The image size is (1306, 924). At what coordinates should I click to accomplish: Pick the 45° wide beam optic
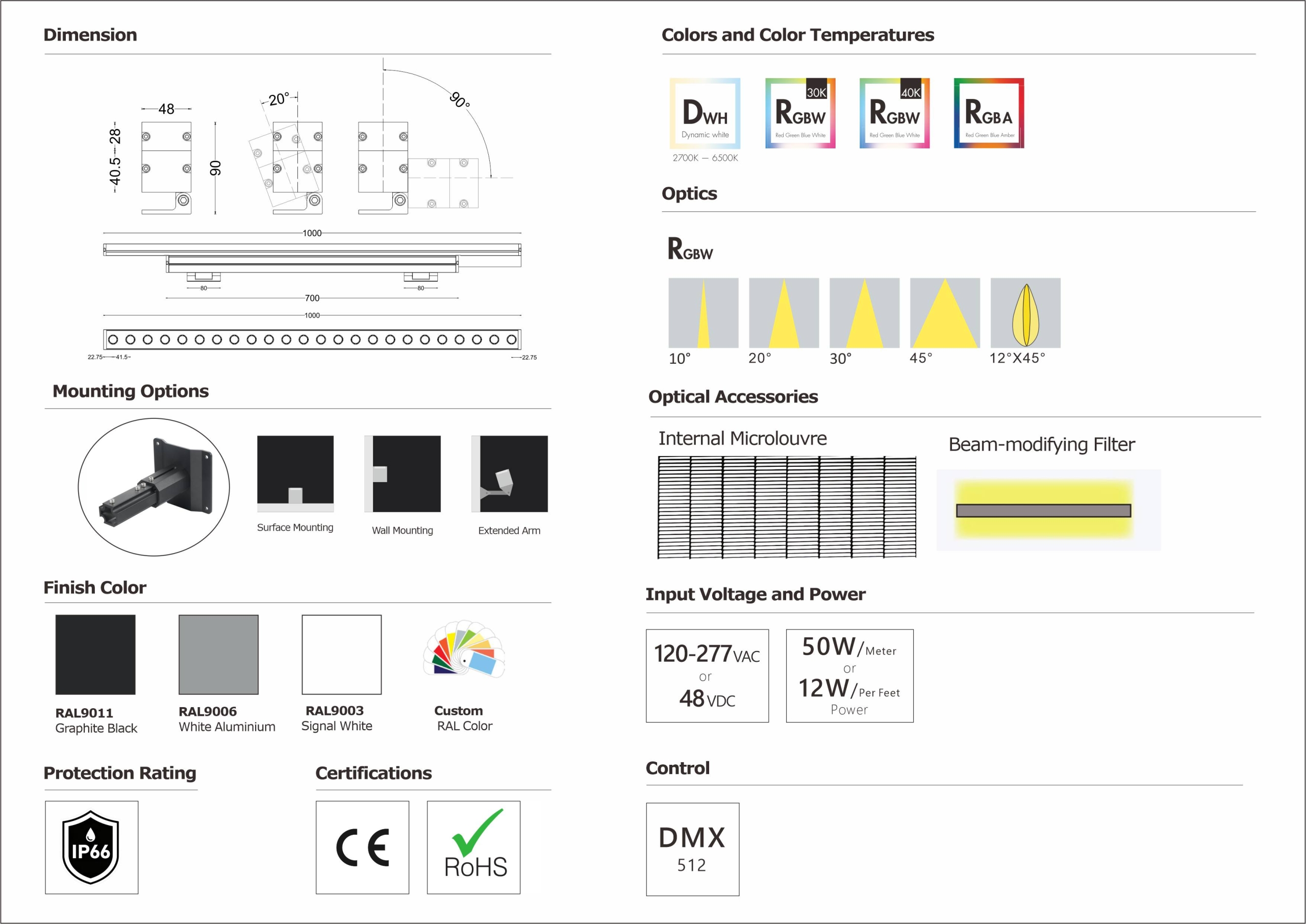pyautogui.click(x=945, y=313)
